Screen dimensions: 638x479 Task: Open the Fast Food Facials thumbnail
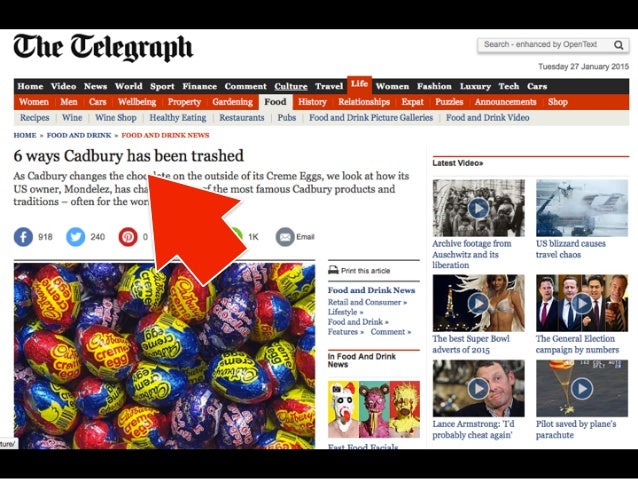pyautogui.click(x=374, y=409)
